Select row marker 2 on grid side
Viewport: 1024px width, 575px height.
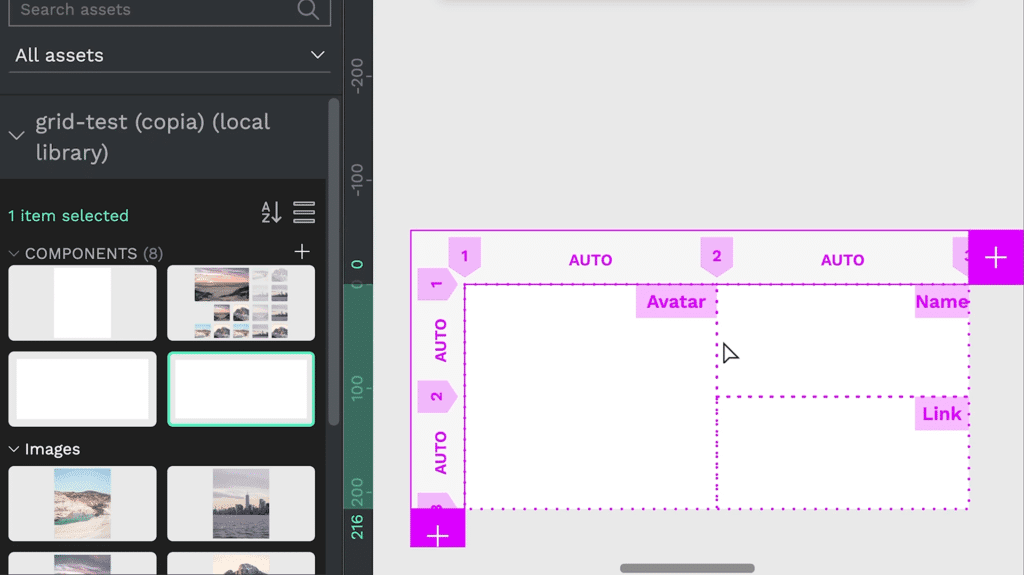click(437, 396)
